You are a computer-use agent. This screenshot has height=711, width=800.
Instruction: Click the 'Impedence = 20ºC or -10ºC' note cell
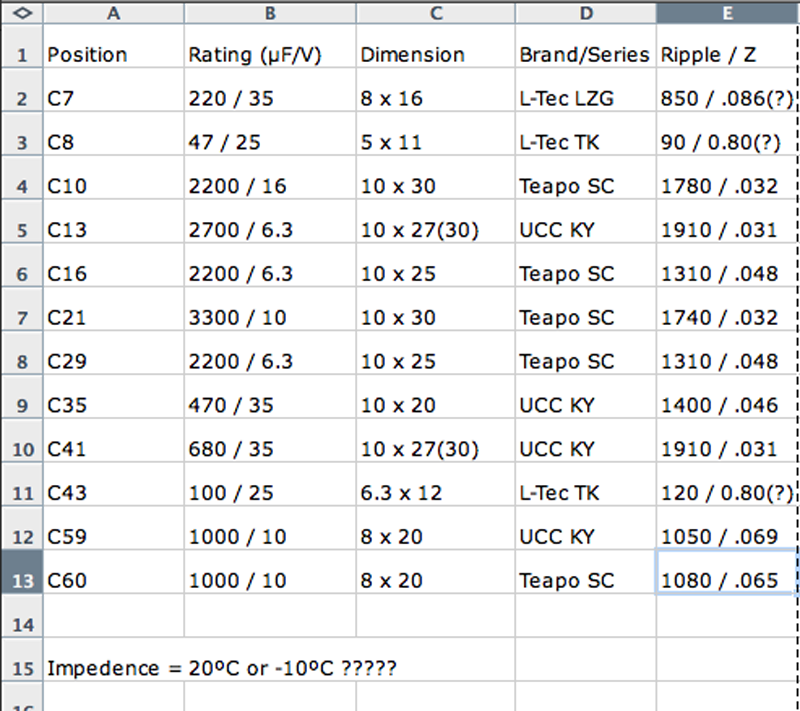(x=221, y=667)
